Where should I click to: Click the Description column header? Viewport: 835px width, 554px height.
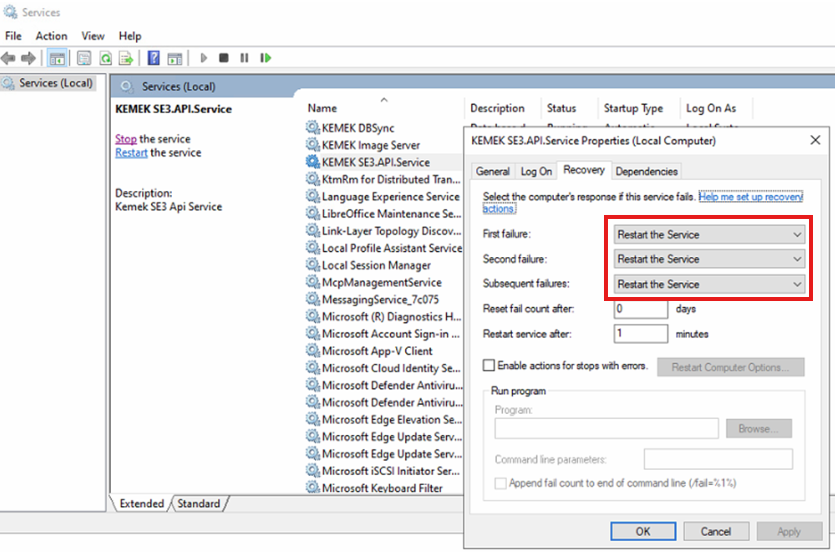(497, 108)
